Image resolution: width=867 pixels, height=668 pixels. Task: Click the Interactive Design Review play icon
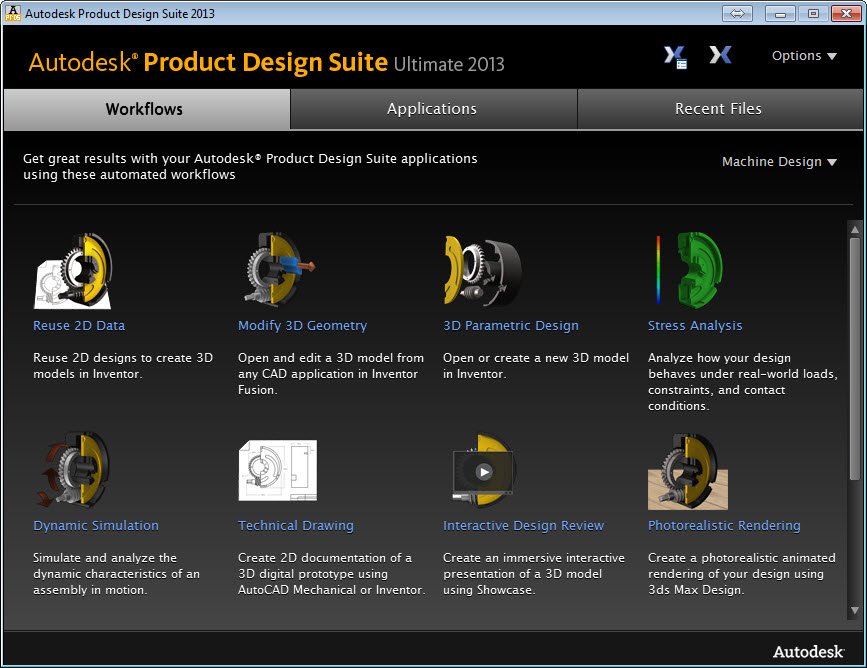point(484,471)
